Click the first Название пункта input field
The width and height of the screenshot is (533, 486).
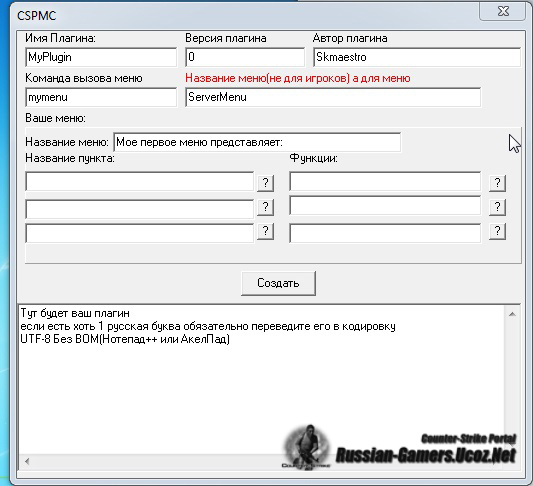[x=139, y=181]
